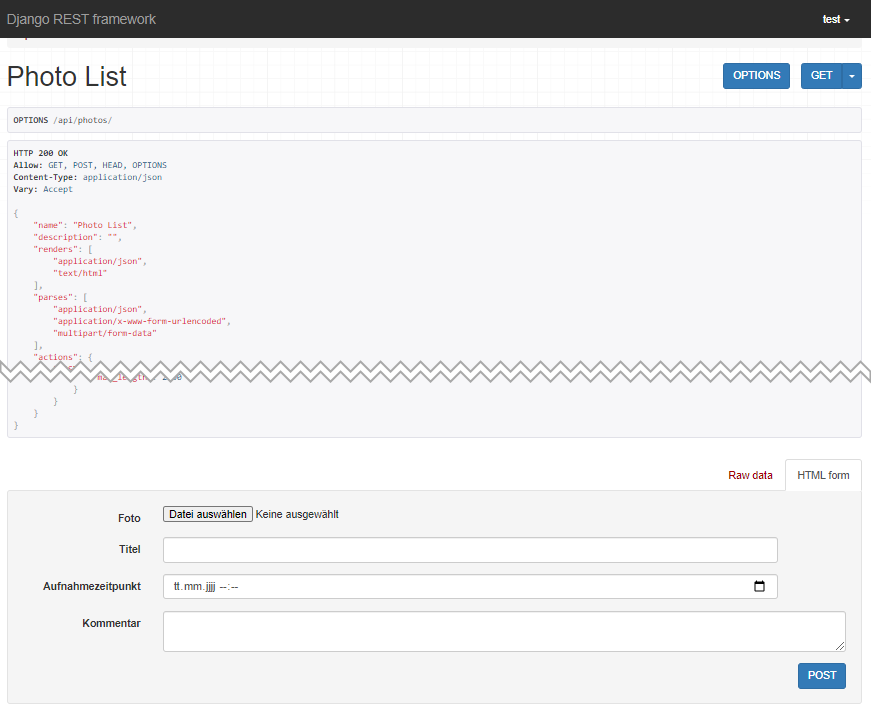Image resolution: width=871 pixels, height=714 pixels.
Task: Focus the Titel text field
Action: tap(470, 550)
